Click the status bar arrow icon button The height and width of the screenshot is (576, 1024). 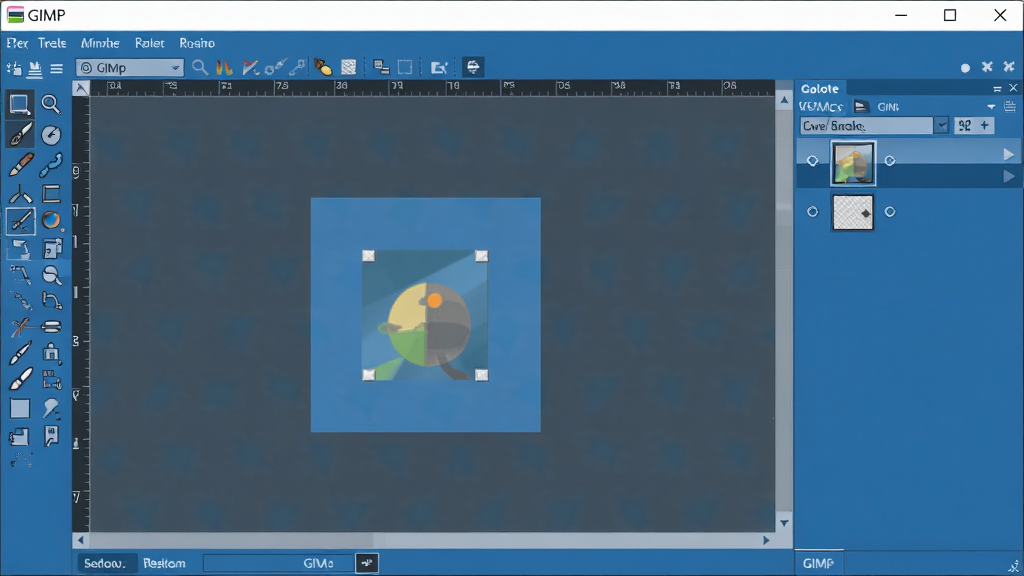click(x=367, y=563)
